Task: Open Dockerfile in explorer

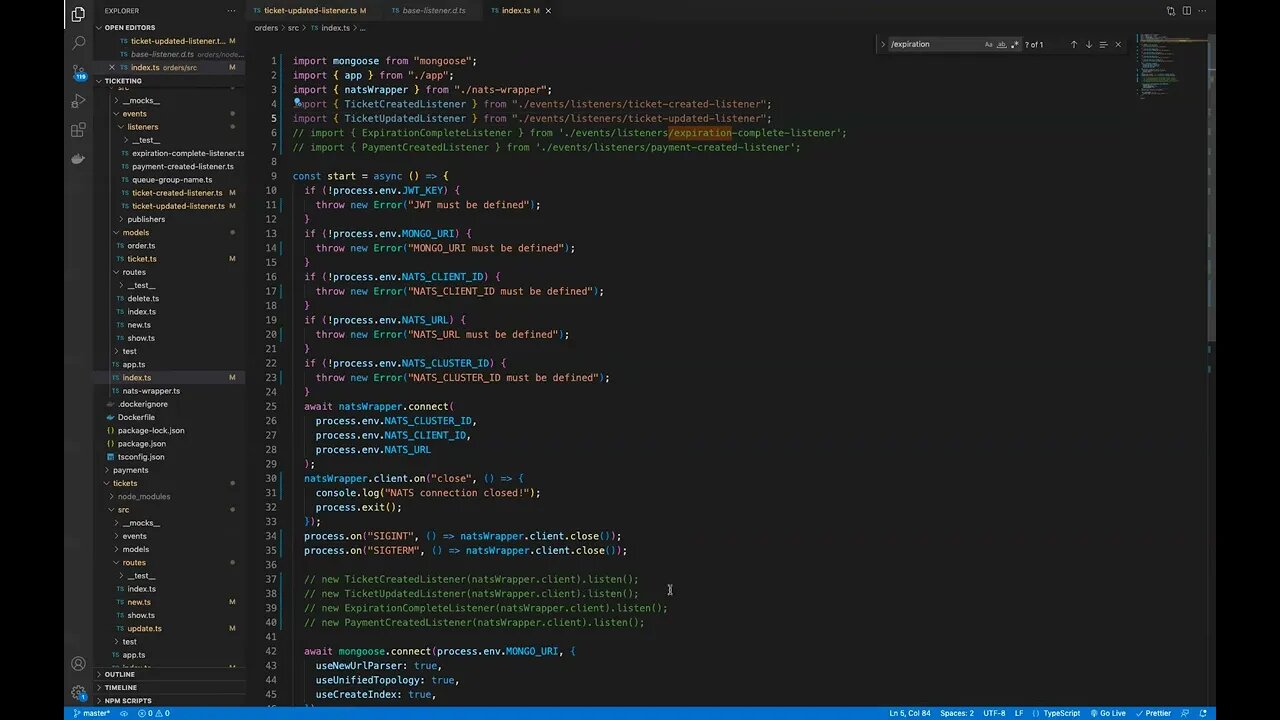Action: pyautogui.click(x=136, y=417)
